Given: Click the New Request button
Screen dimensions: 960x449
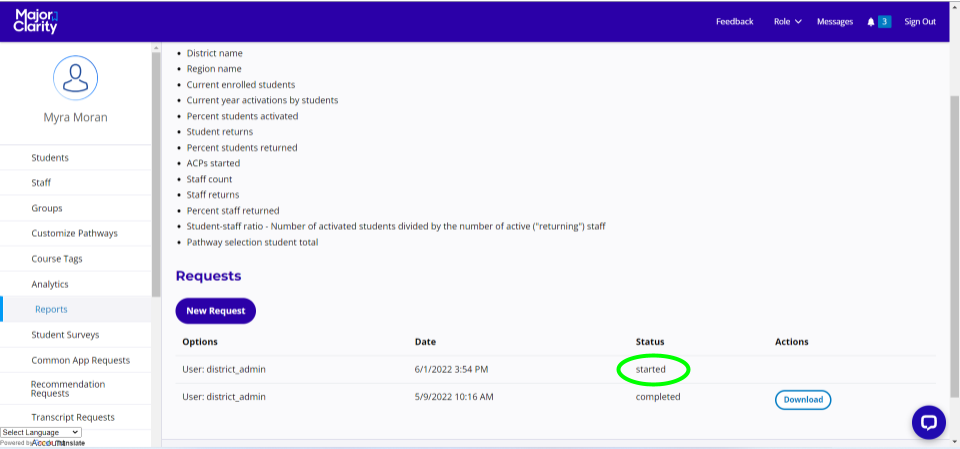Looking at the screenshot, I should [x=215, y=311].
